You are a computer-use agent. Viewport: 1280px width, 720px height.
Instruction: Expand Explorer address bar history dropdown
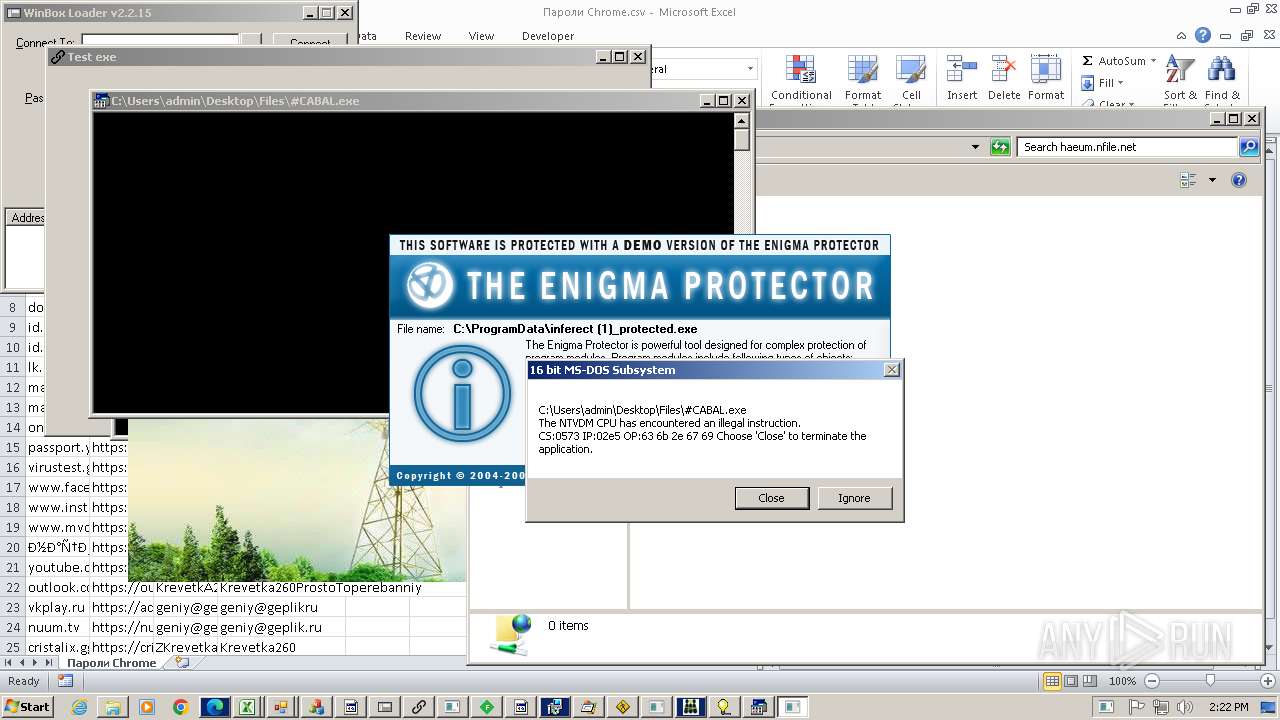pyautogui.click(x=976, y=147)
